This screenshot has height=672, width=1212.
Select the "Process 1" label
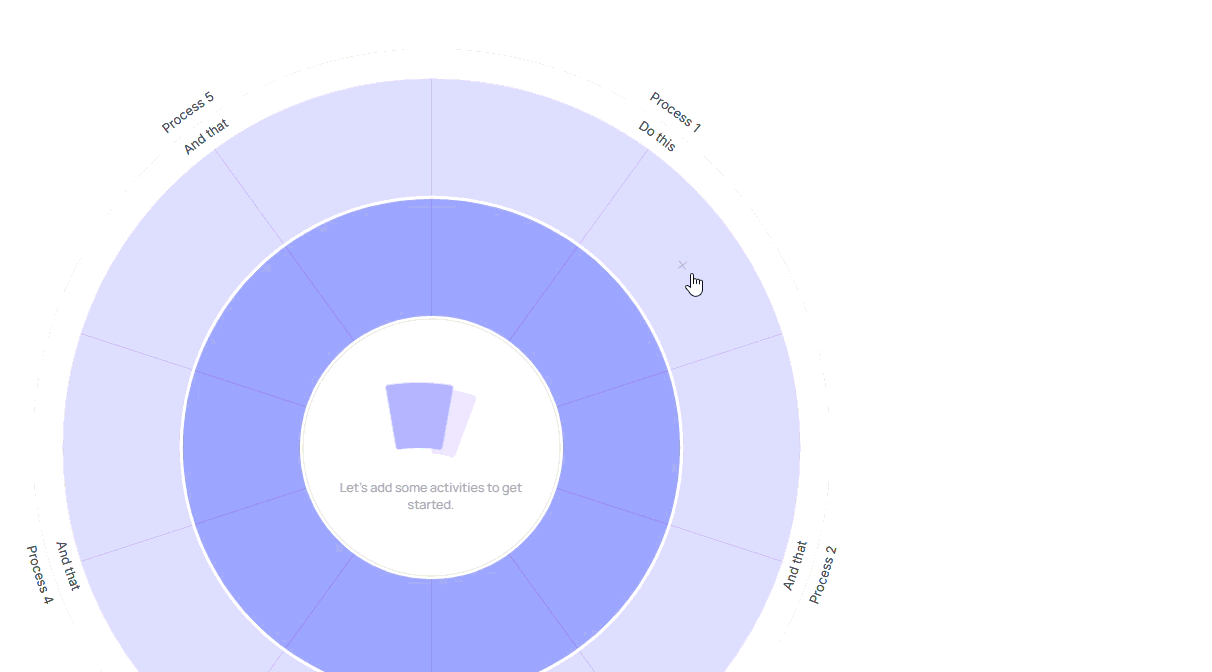(x=675, y=112)
